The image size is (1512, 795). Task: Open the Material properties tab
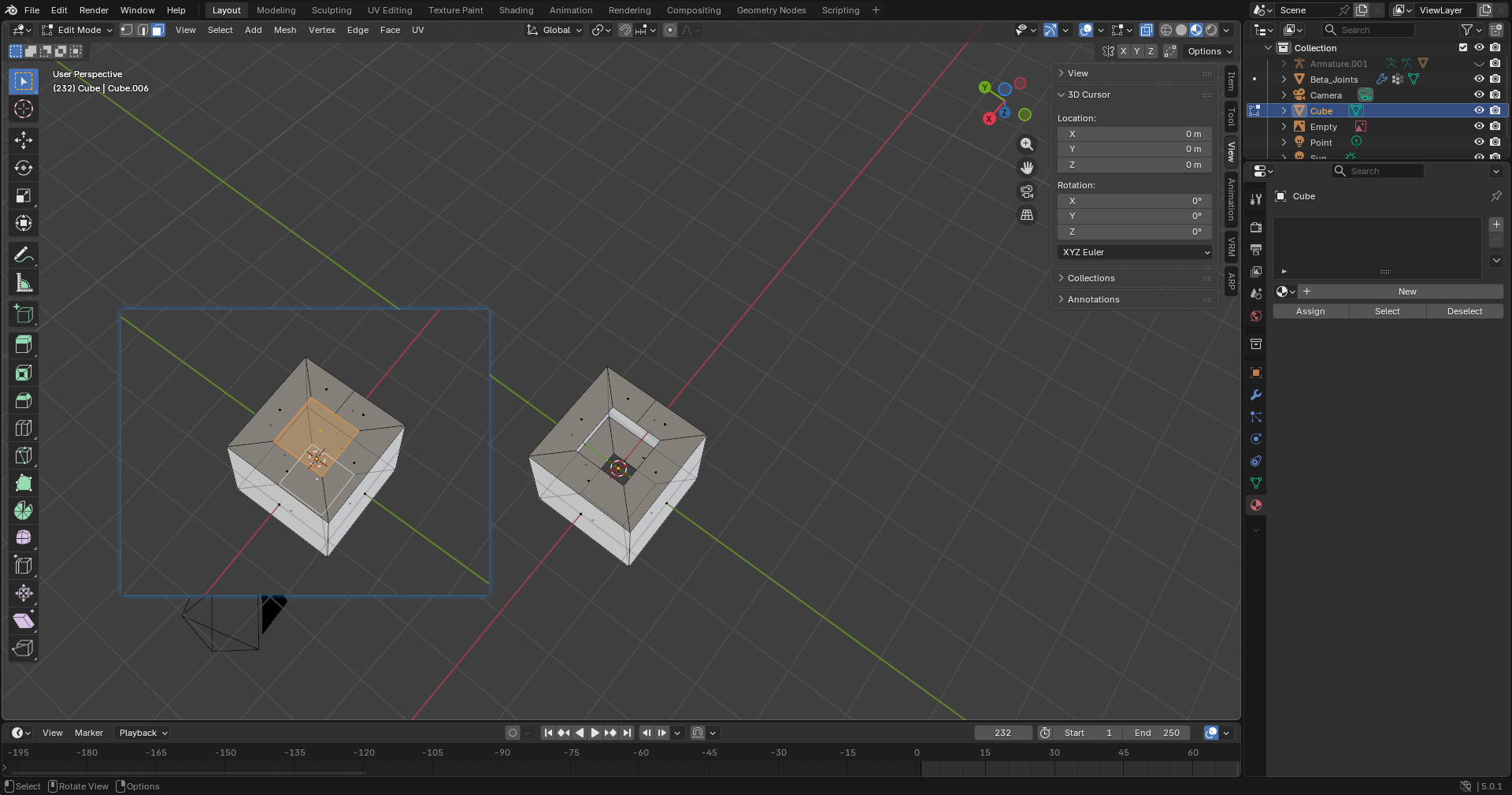tap(1256, 505)
